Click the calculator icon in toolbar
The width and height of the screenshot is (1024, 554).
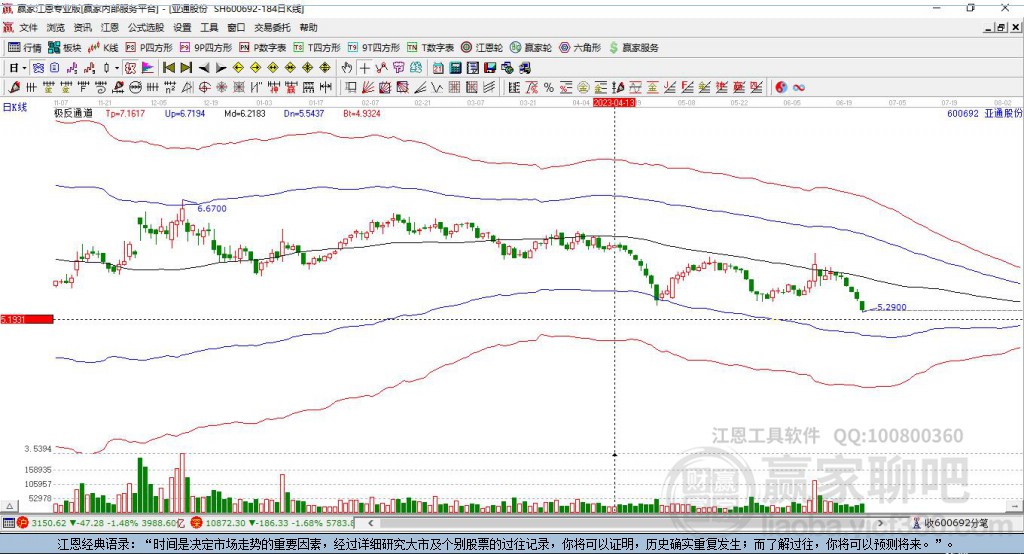click(x=456, y=68)
